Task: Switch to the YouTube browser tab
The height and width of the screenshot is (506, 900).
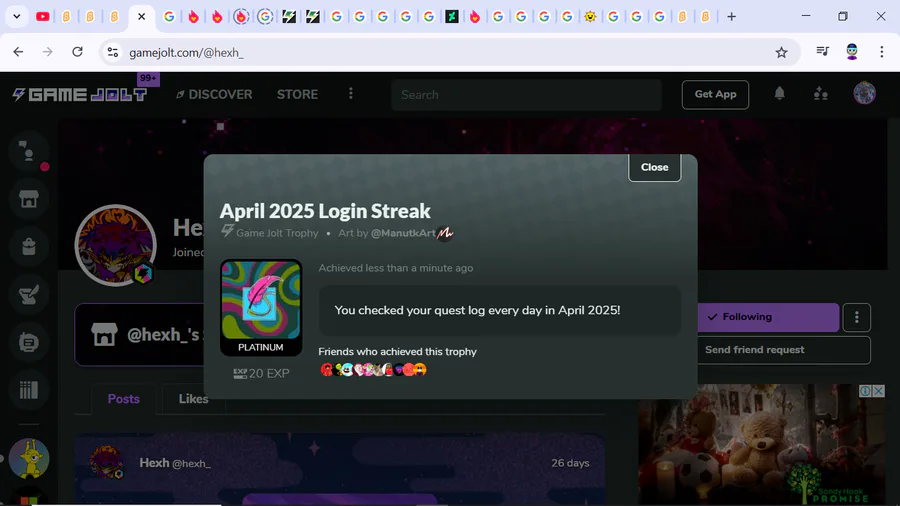Action: pos(42,17)
